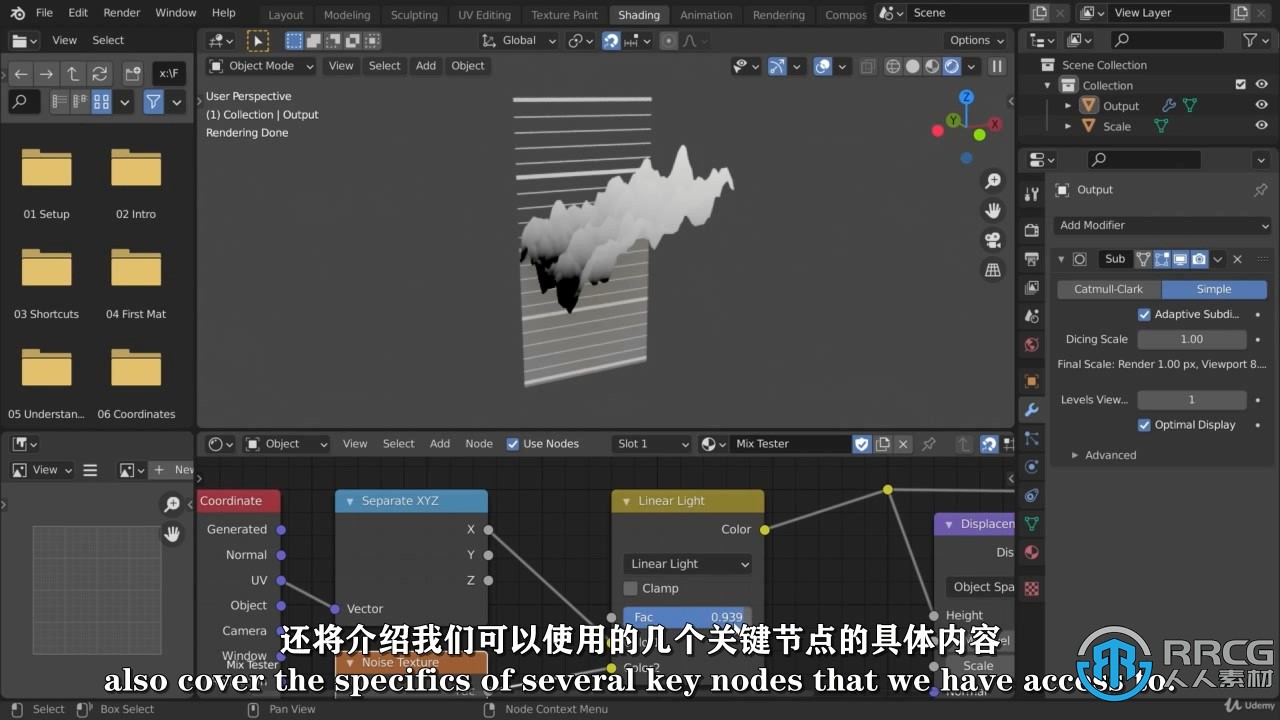Switch to the Animation workspace tab
Screen dimensions: 1280x720
pyautogui.click(x=706, y=15)
